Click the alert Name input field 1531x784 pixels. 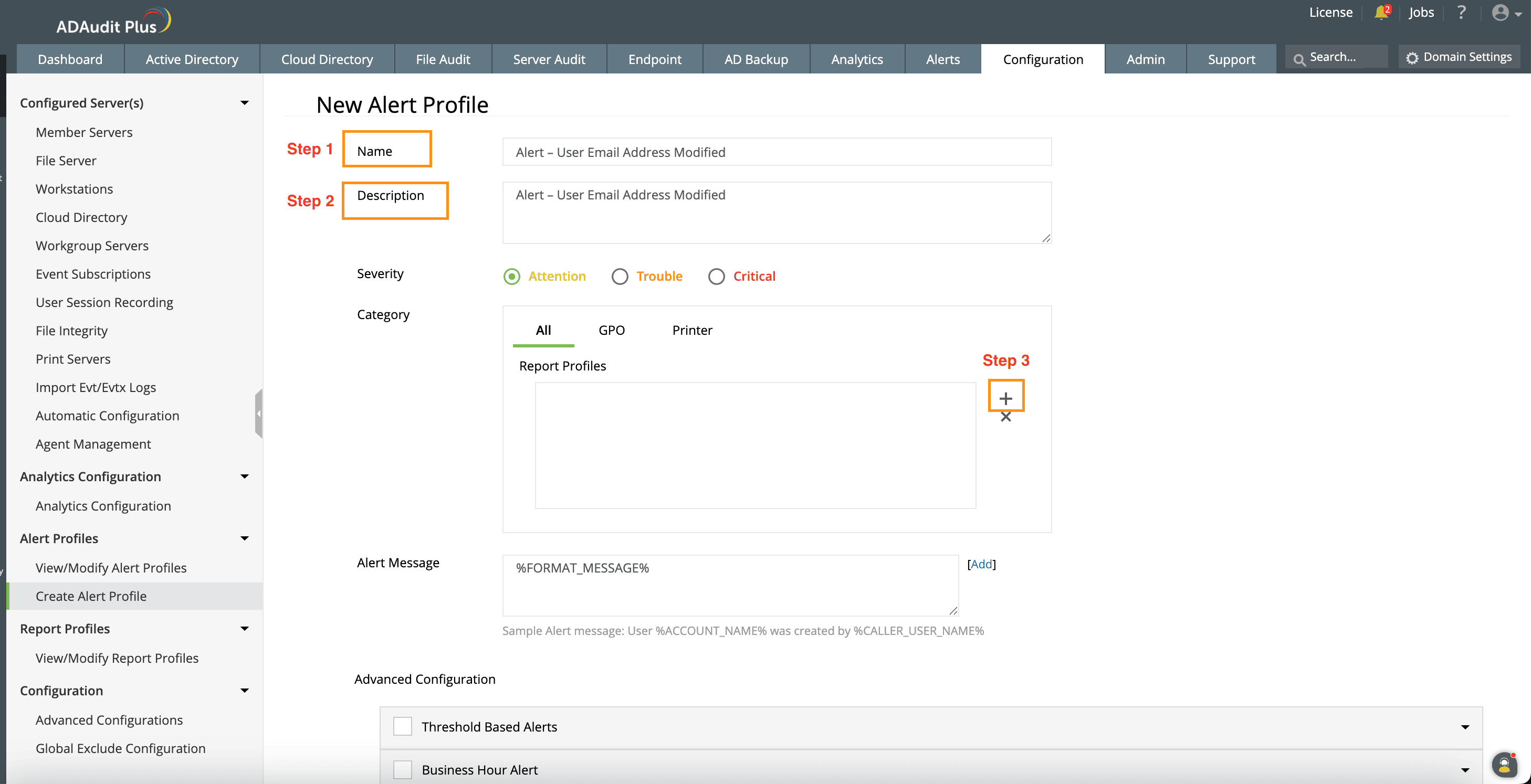[x=776, y=152]
